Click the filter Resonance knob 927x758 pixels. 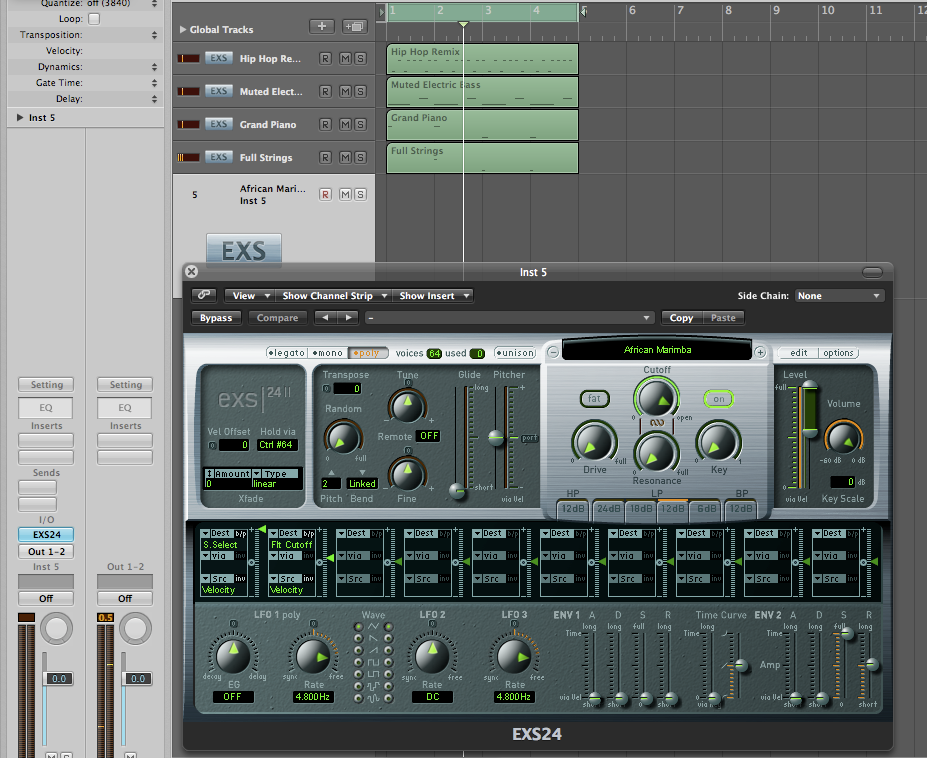coord(656,453)
